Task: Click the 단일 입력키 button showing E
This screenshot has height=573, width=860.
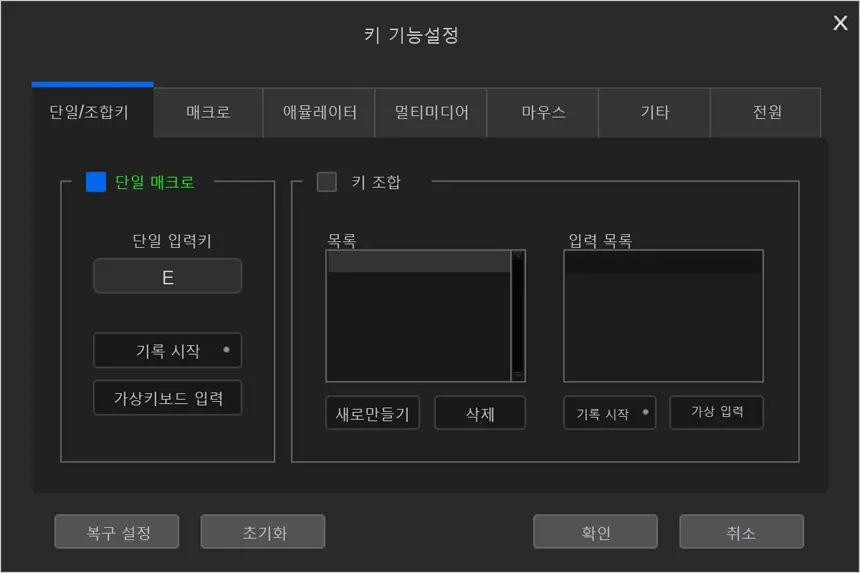Action: click(x=168, y=277)
